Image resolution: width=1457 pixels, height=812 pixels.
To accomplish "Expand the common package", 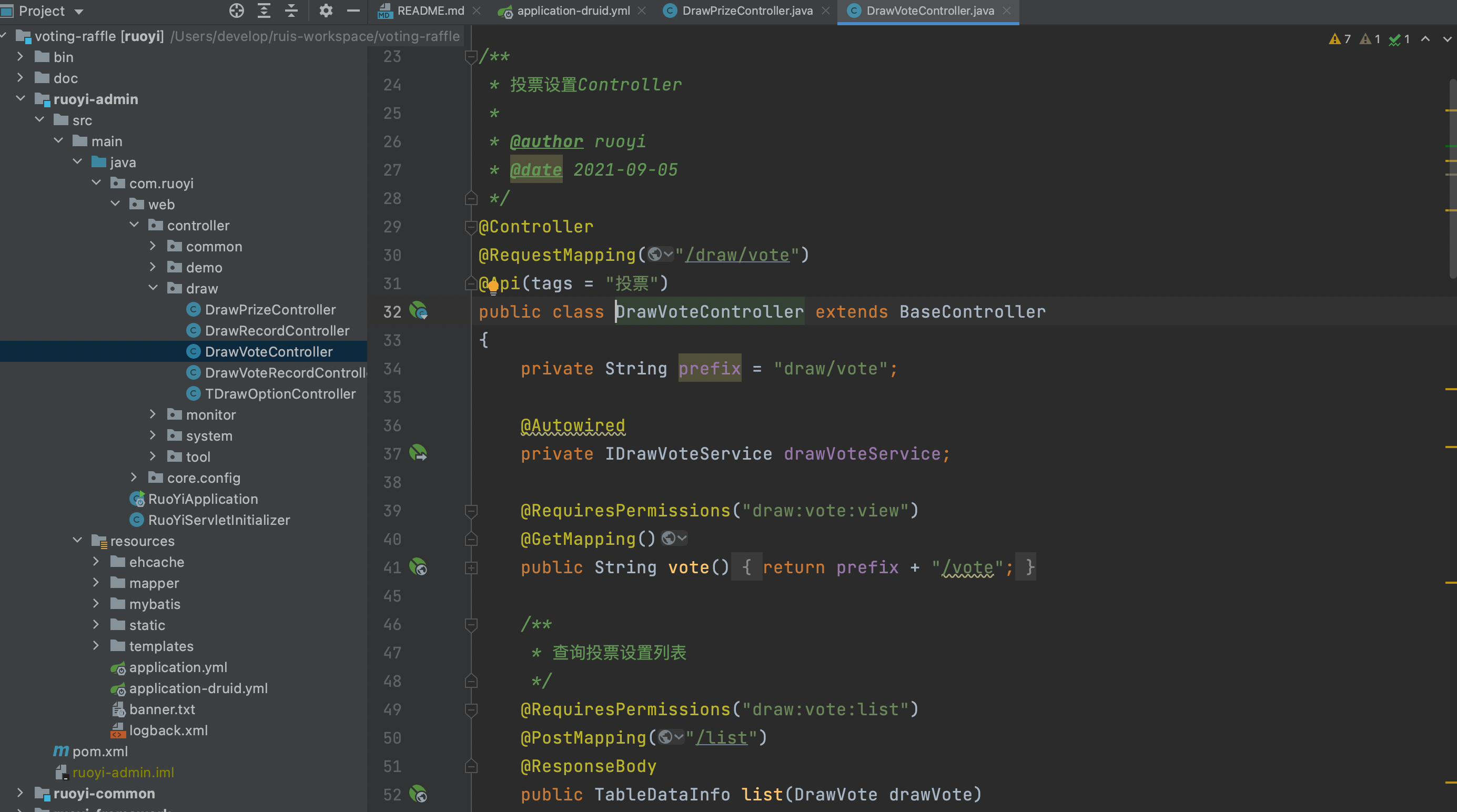I will click(153, 246).
